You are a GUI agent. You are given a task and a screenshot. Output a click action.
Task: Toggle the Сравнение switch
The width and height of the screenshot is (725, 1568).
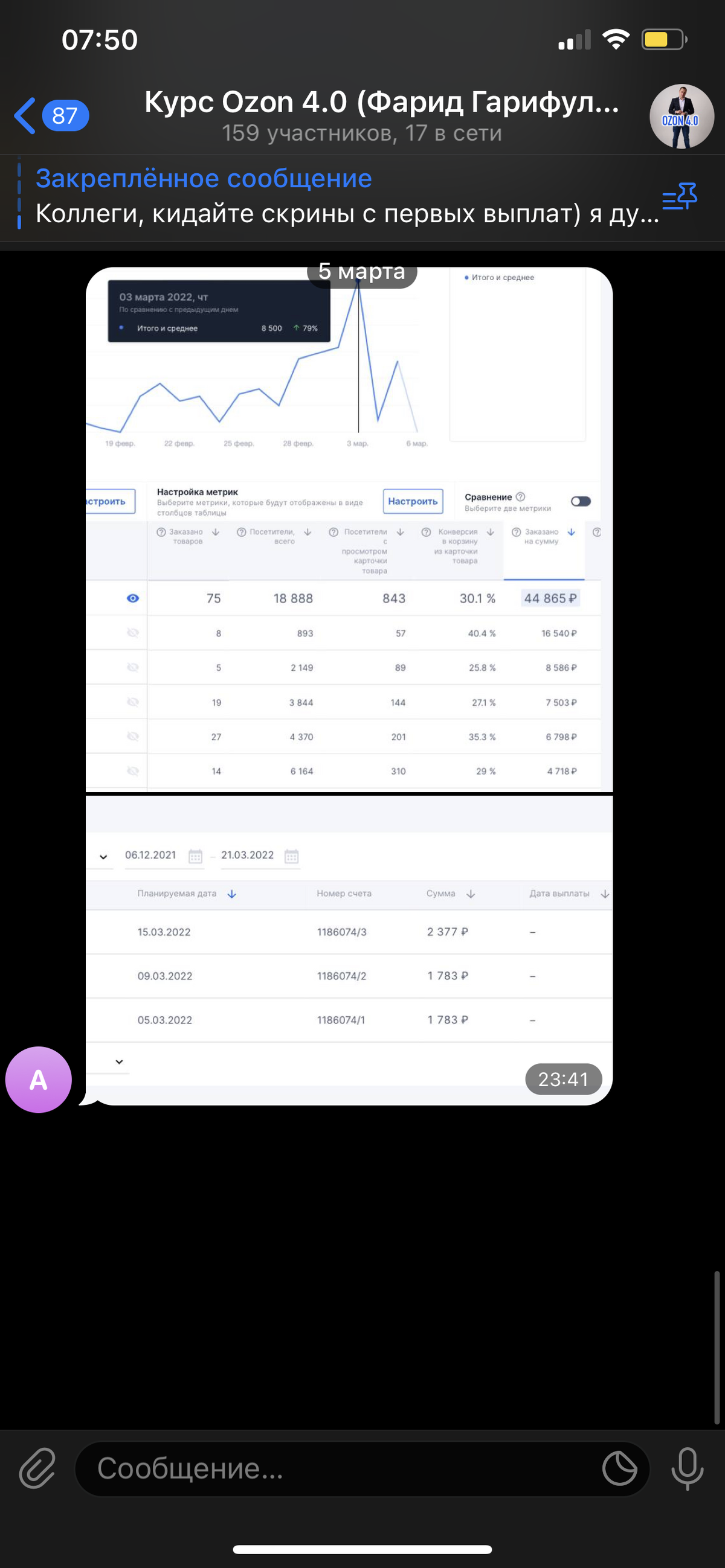[580, 501]
